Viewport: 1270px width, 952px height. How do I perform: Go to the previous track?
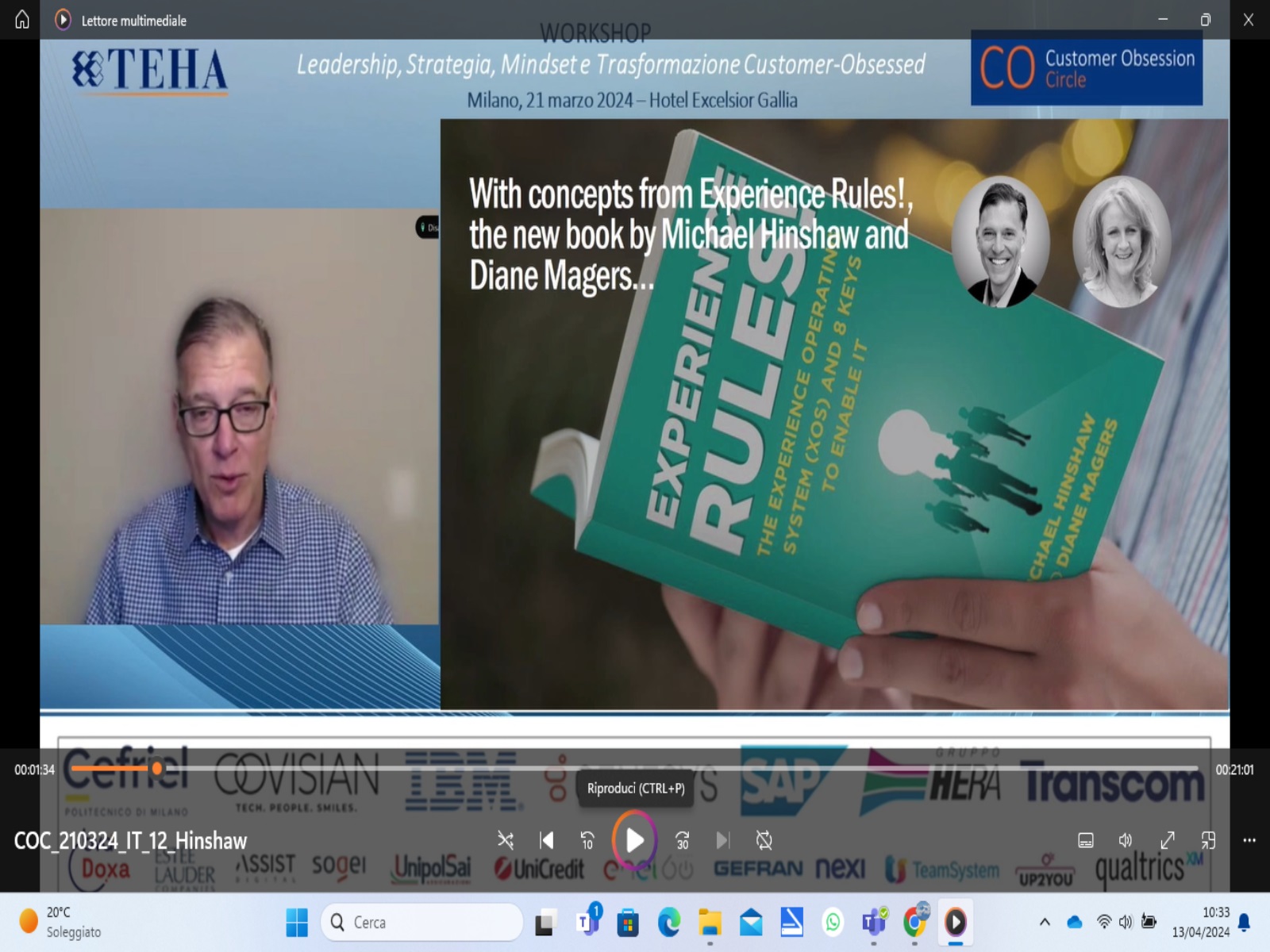point(547,840)
